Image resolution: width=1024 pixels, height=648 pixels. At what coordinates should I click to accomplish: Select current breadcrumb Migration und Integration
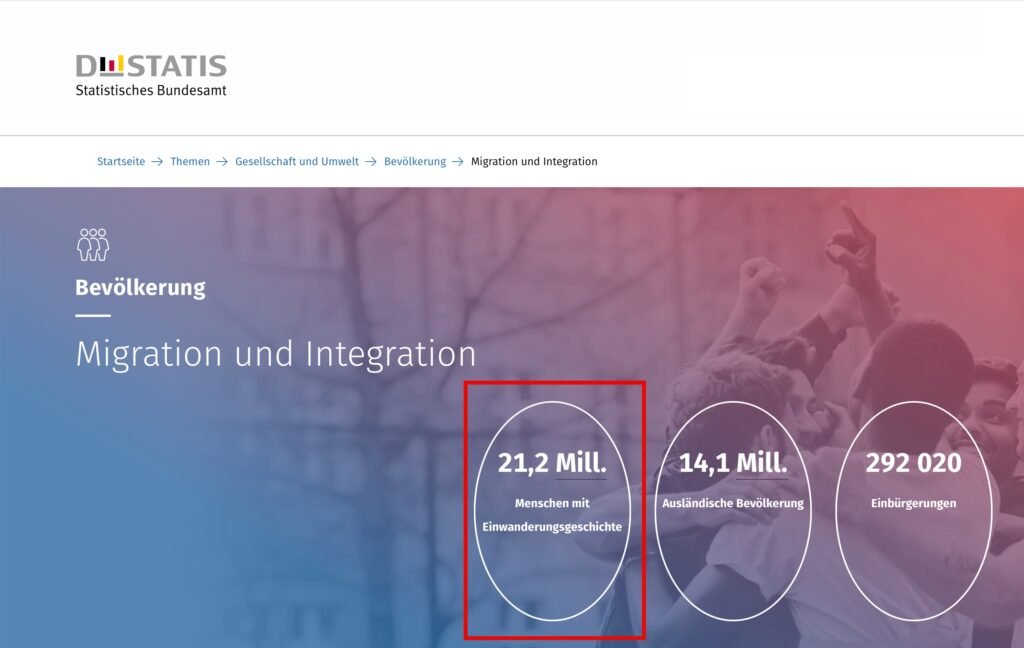tap(534, 162)
